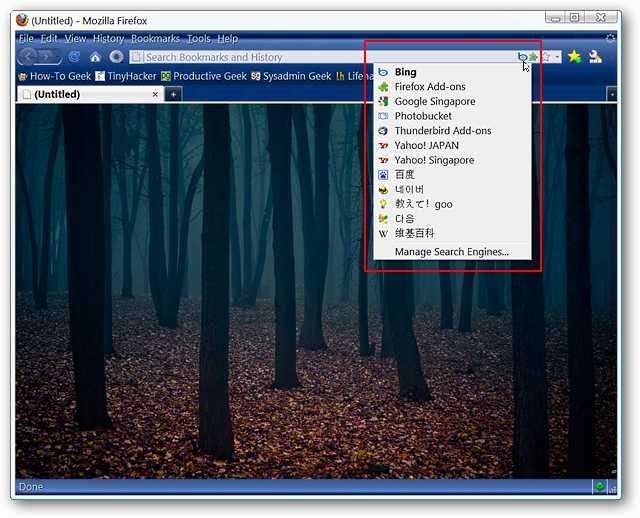The height and width of the screenshot is (518, 640).
Task: Click the Back navigation arrow
Action: (29, 57)
